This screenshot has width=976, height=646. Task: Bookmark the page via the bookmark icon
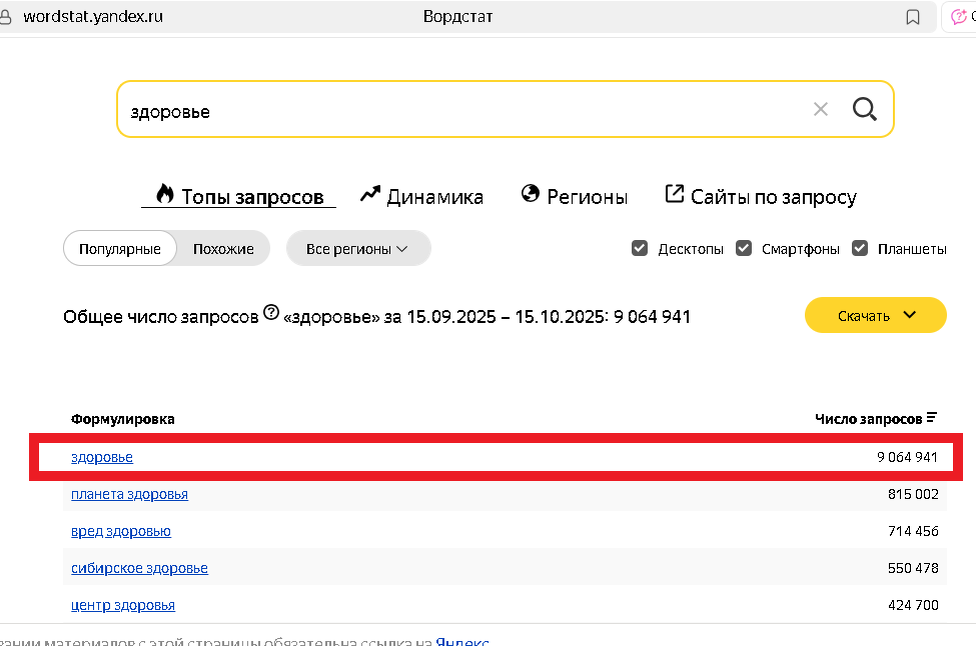click(x=911, y=16)
